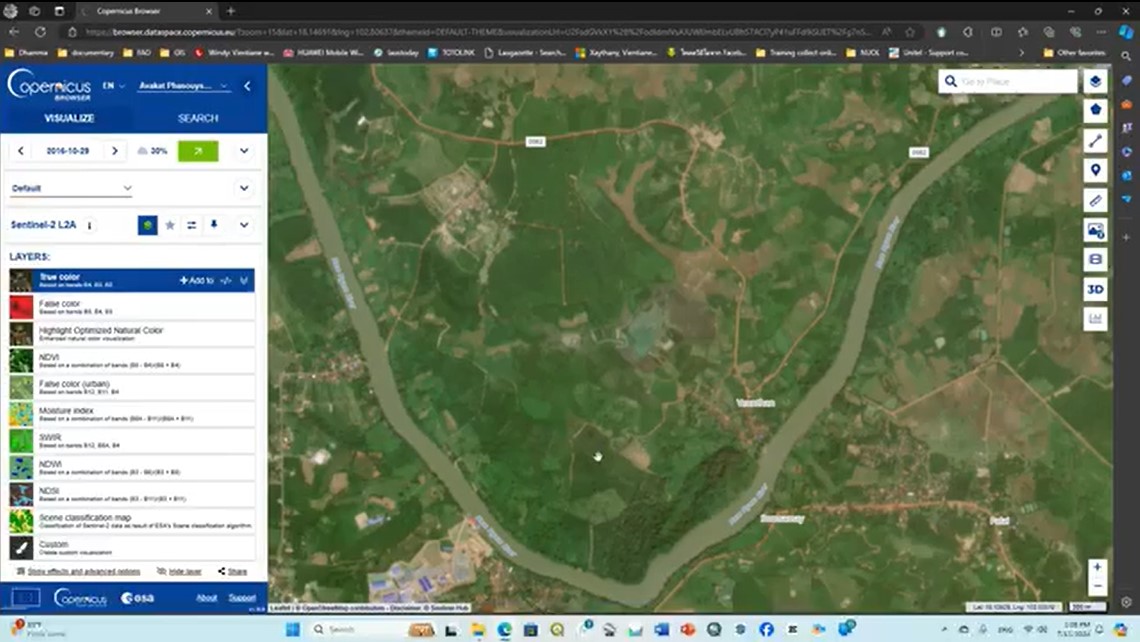Open the Support link in footer

[242, 598]
